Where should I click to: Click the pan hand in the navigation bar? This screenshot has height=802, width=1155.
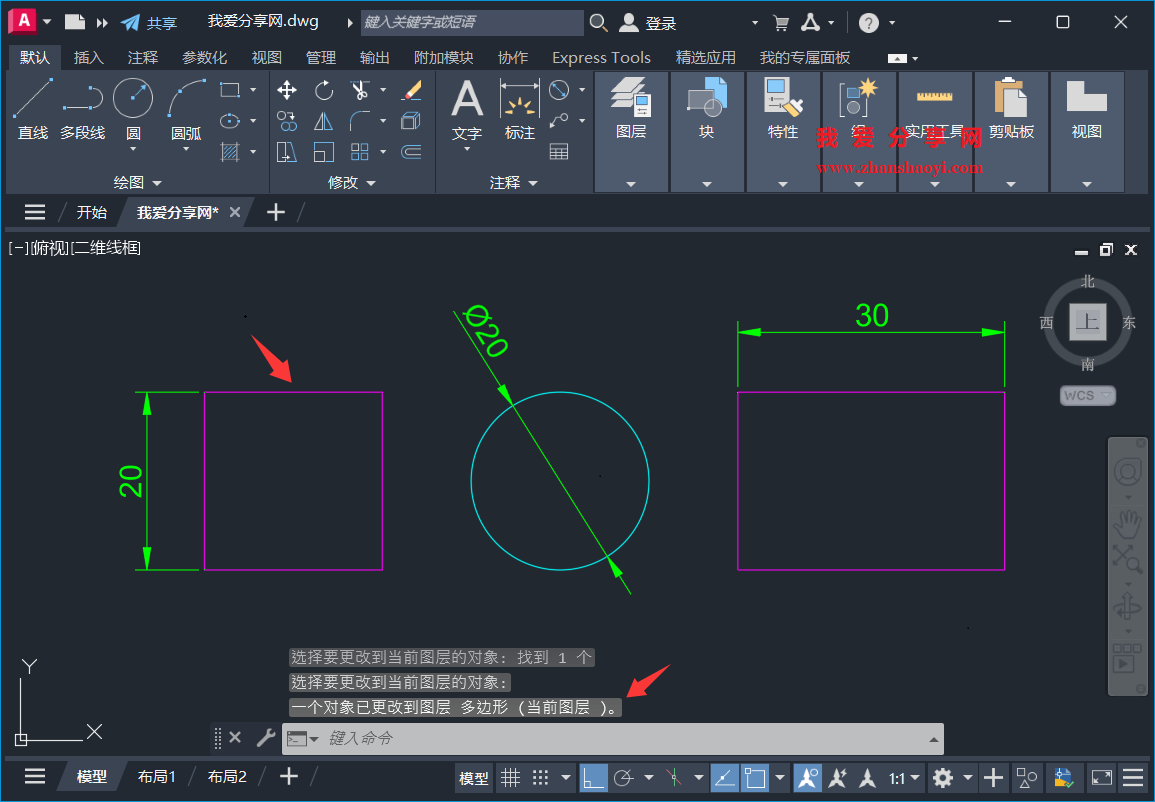(1127, 521)
